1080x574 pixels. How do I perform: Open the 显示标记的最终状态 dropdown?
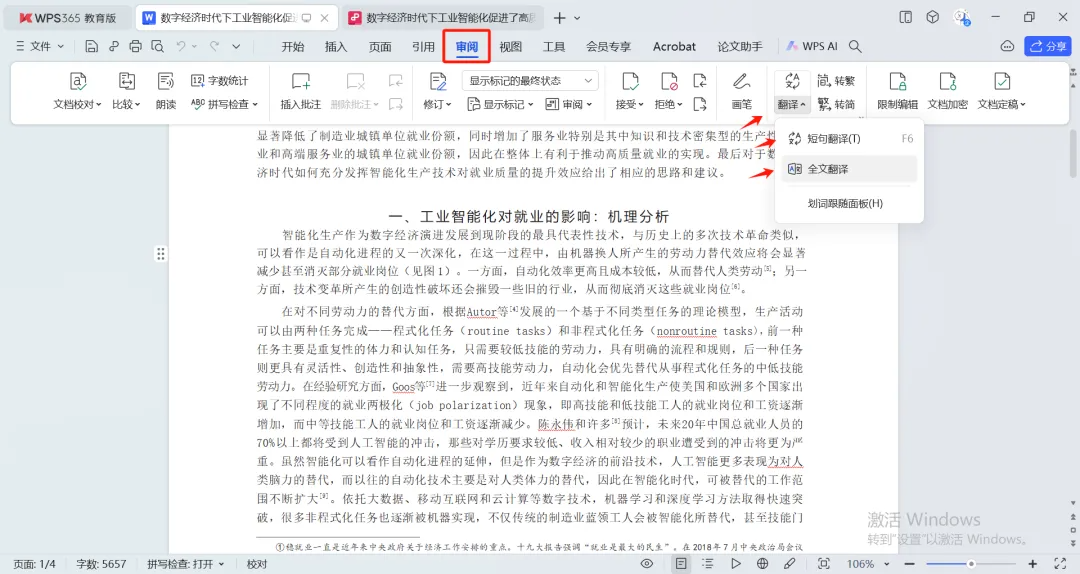pyautogui.click(x=529, y=81)
